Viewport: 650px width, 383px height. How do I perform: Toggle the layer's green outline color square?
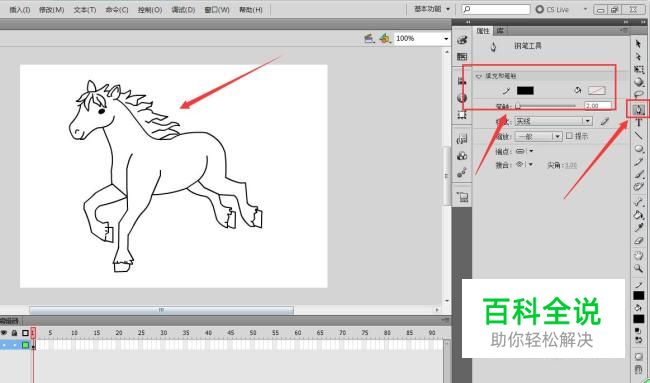(25, 344)
